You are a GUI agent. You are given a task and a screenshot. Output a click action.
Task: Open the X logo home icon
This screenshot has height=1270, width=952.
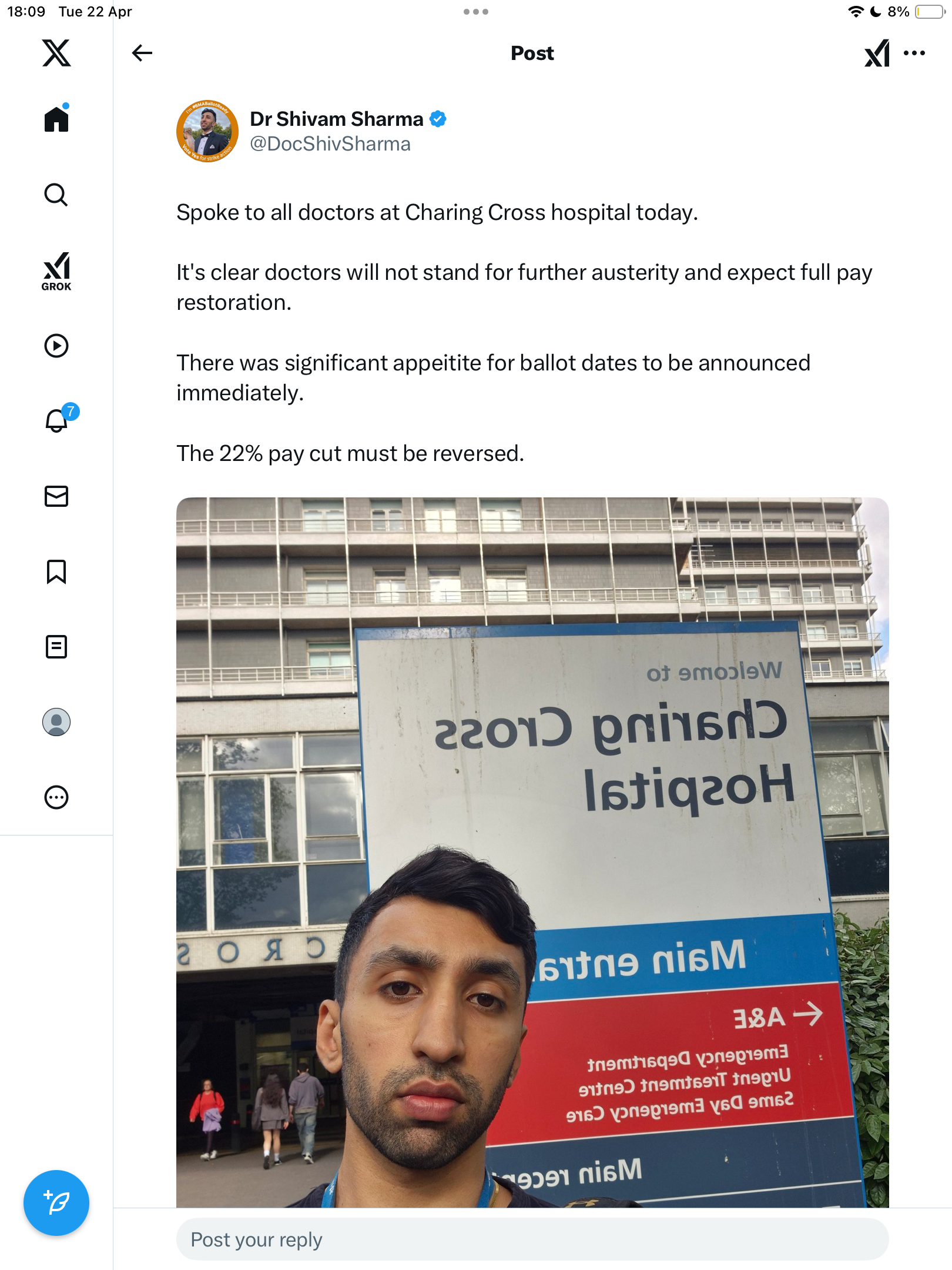pyautogui.click(x=56, y=53)
